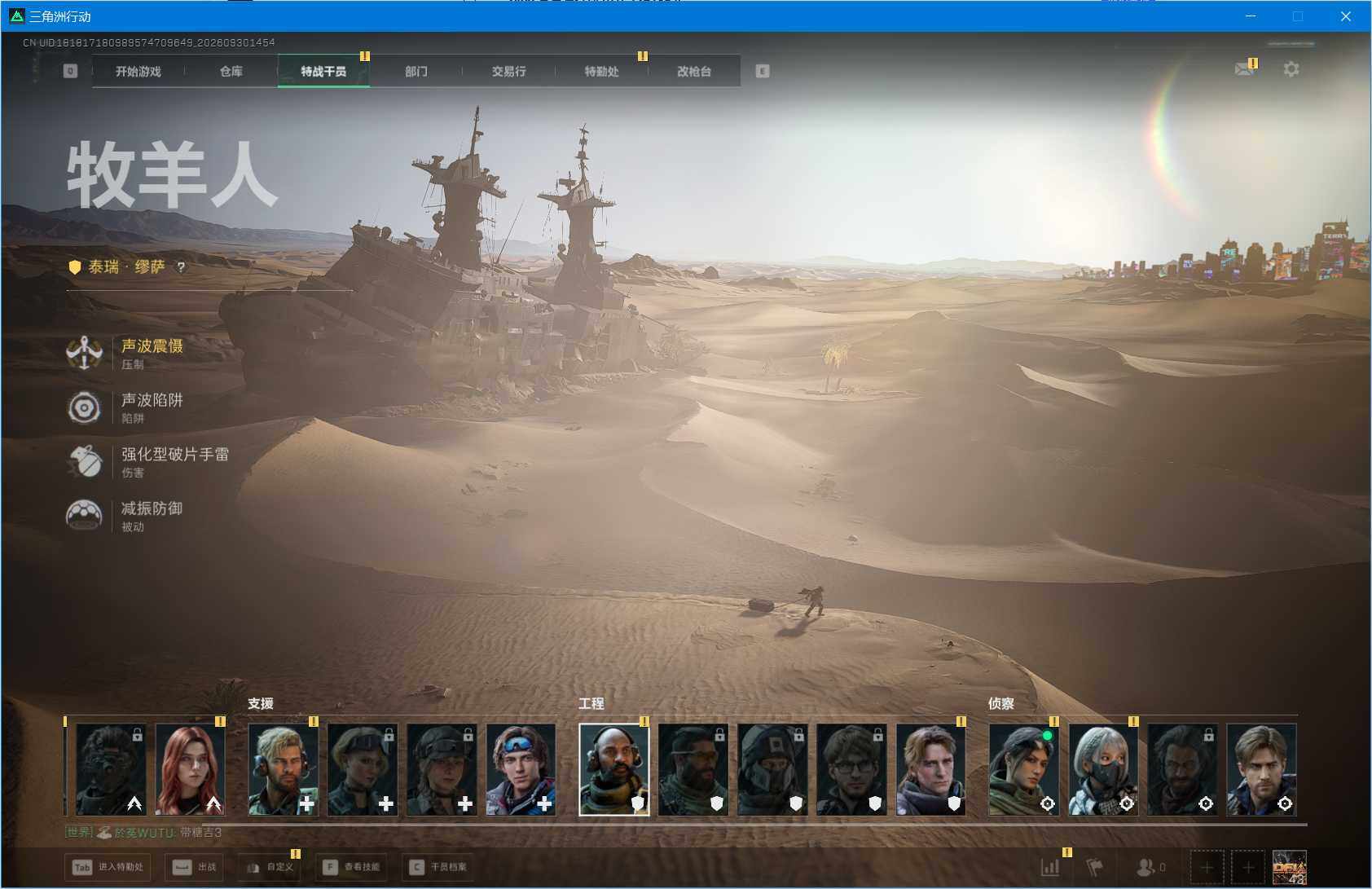
Task: Click the 进入特勤处 Tab button
Action: [x=108, y=867]
